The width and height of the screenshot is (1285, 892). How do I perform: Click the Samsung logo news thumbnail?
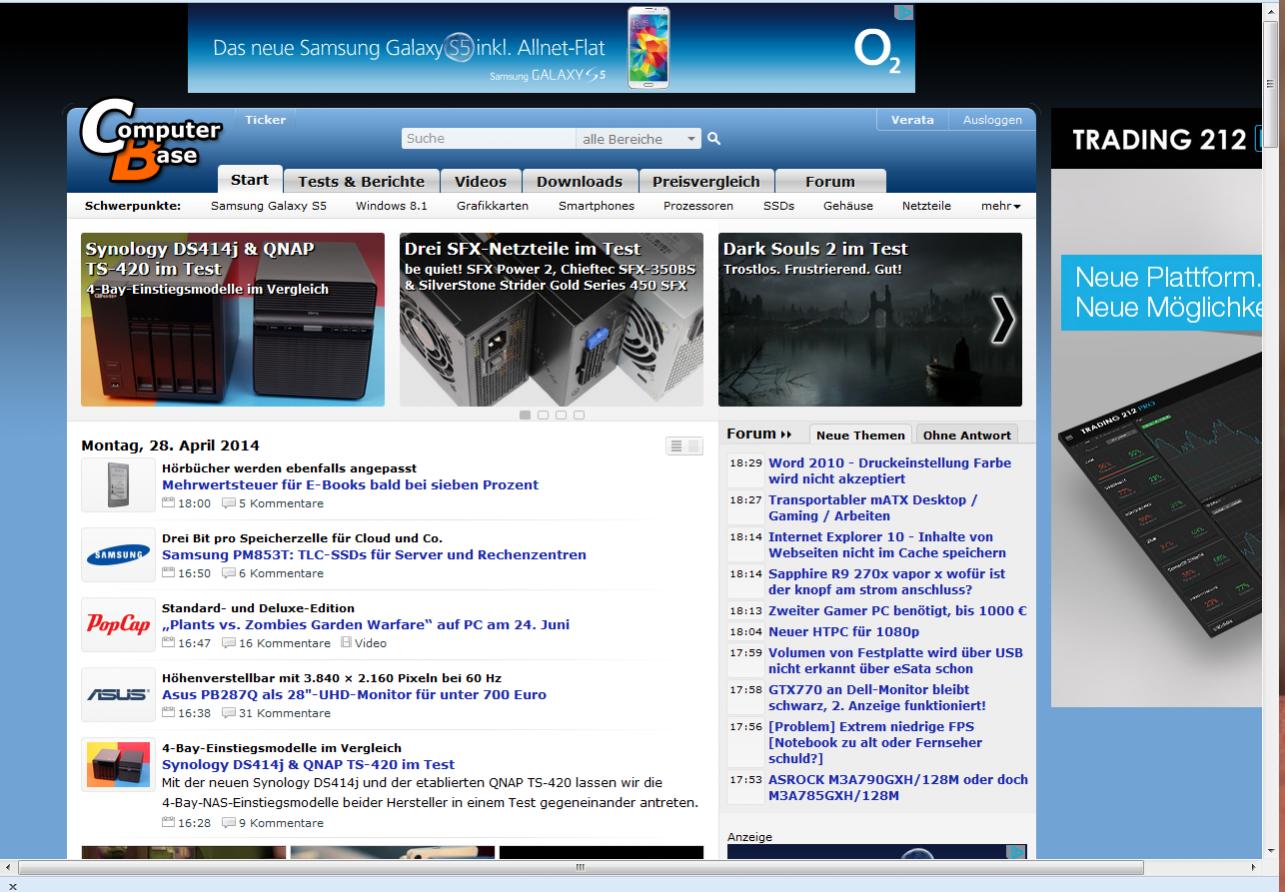click(x=117, y=554)
